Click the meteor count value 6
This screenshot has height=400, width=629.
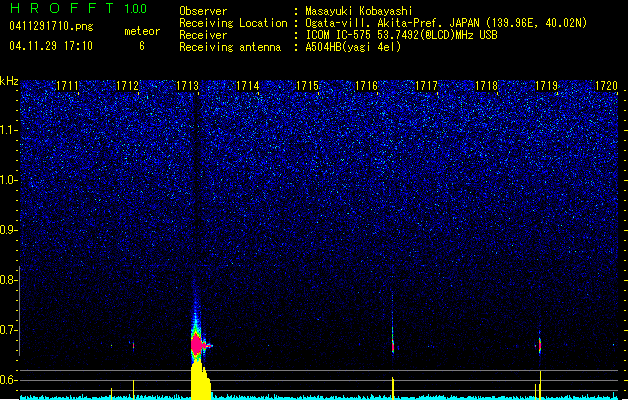pos(142,46)
